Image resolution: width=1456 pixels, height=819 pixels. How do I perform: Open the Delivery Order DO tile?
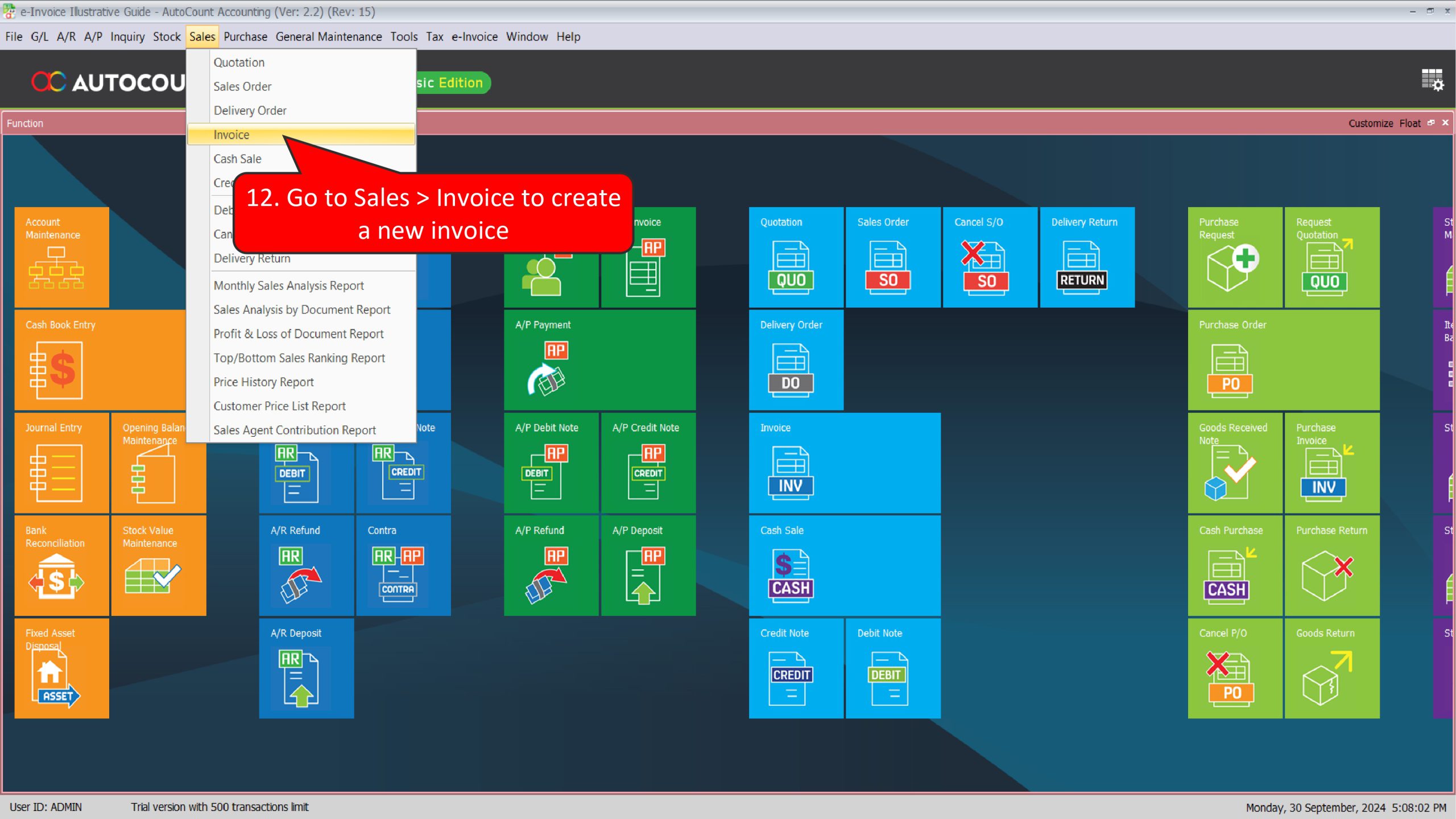[796, 360]
